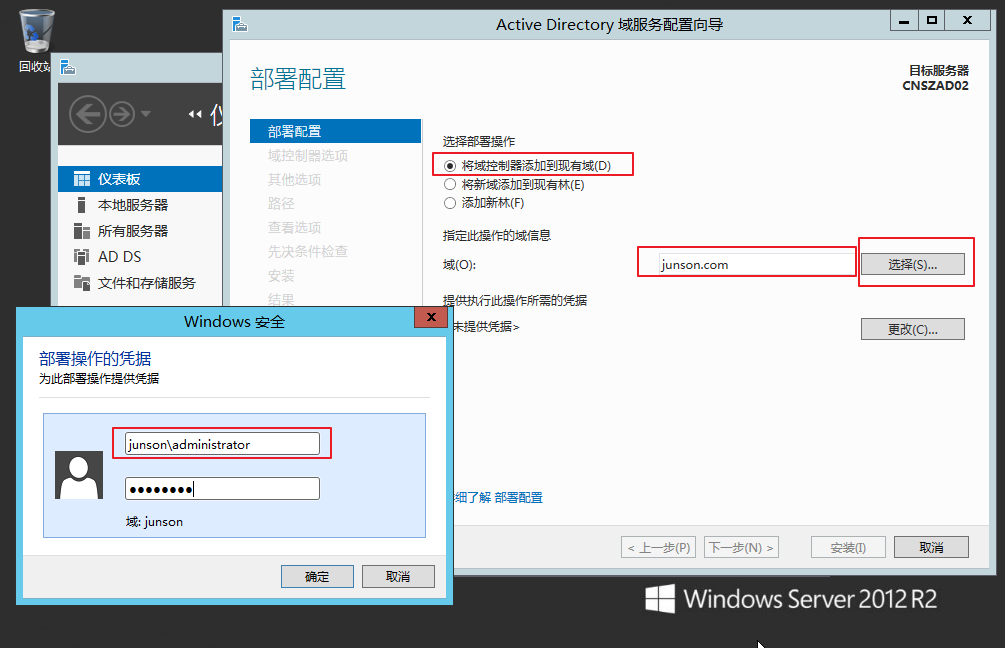Click the Server Manager title bar icon
1005x648 pixels.
tap(68, 67)
